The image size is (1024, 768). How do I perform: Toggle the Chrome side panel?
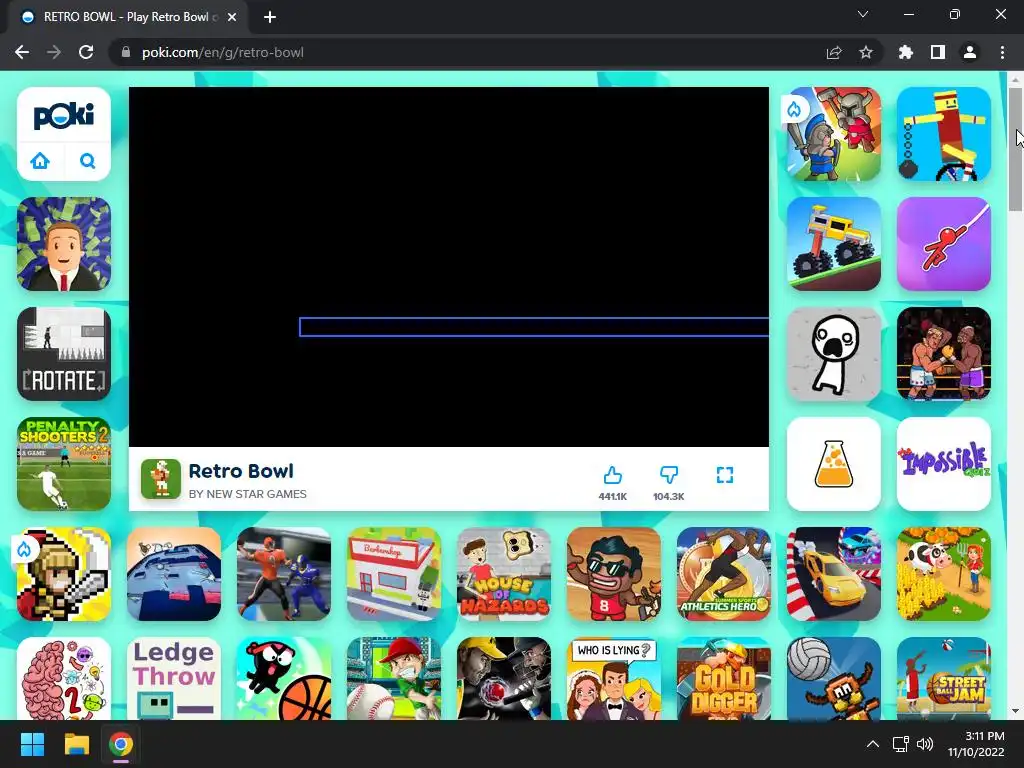point(938,52)
